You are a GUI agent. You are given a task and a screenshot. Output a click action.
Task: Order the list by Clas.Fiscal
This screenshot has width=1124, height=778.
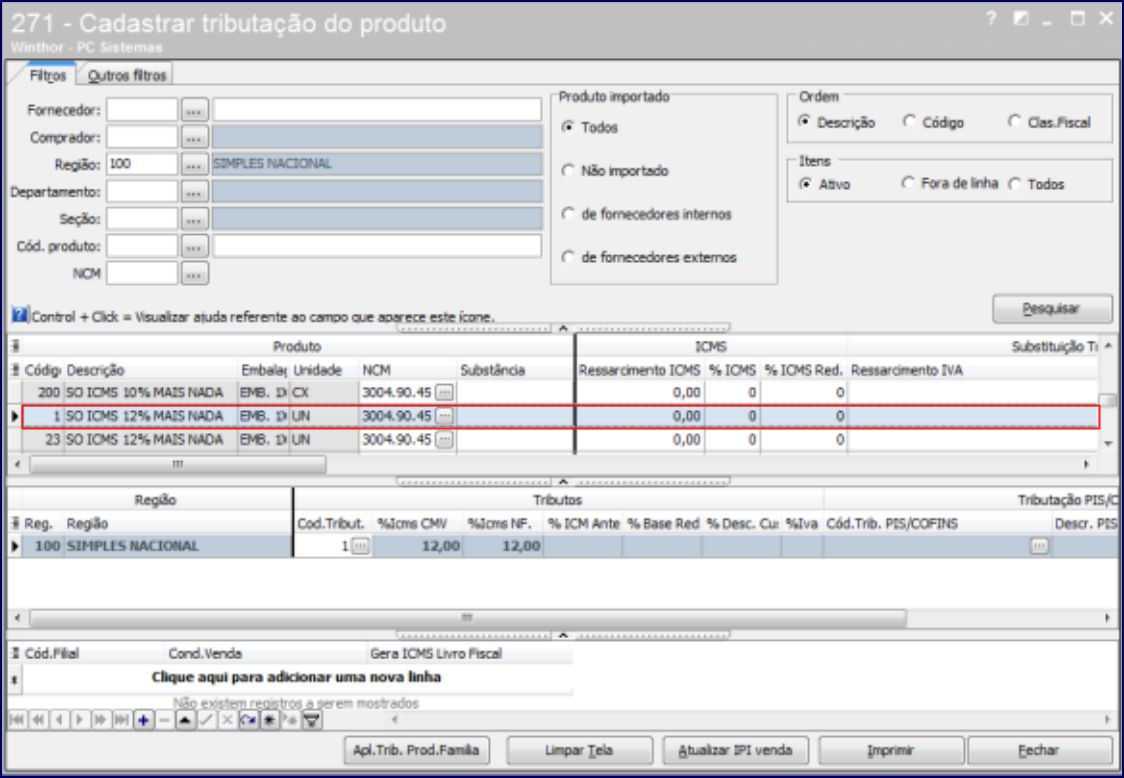click(1049, 122)
